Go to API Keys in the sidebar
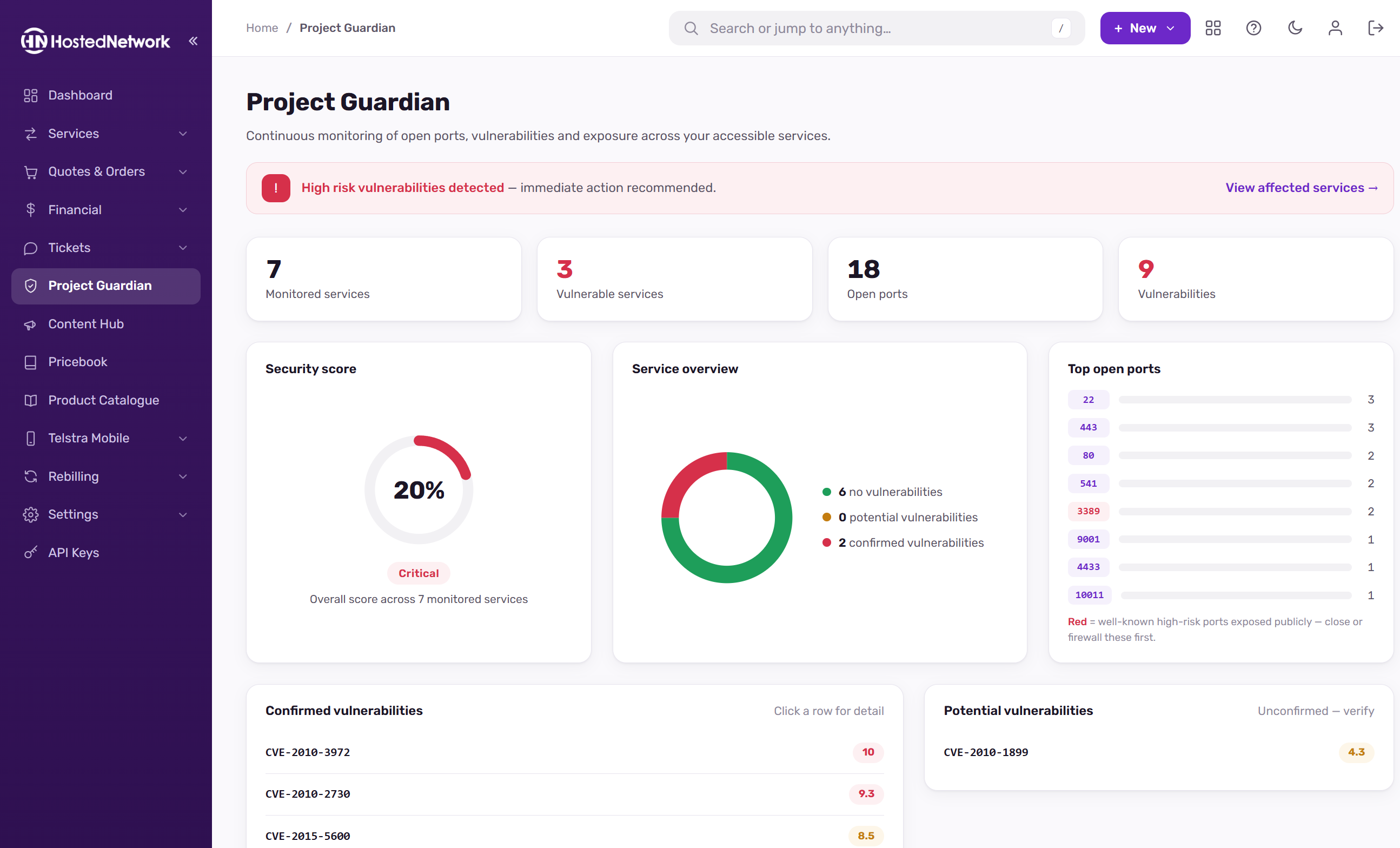 coord(105,553)
